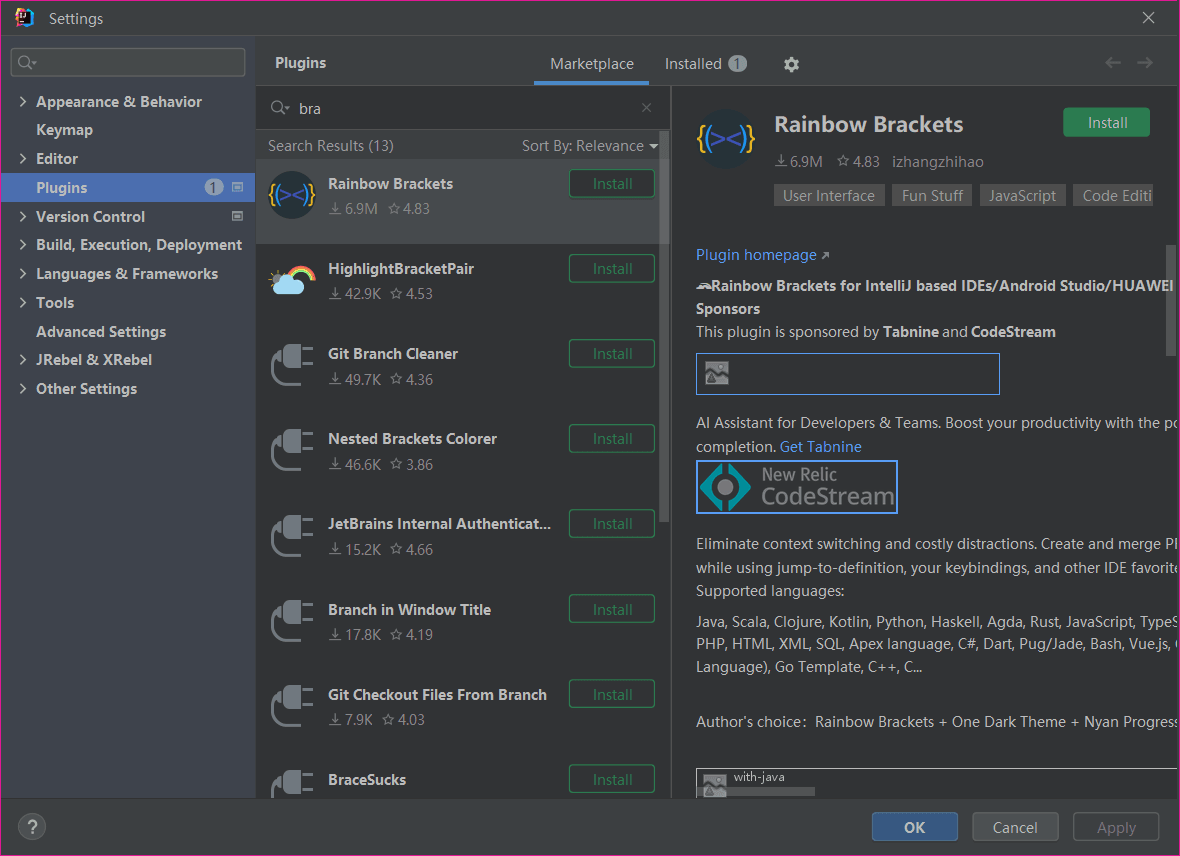Open Sort By Relevance dropdown
The height and width of the screenshot is (856, 1180).
tap(590, 145)
